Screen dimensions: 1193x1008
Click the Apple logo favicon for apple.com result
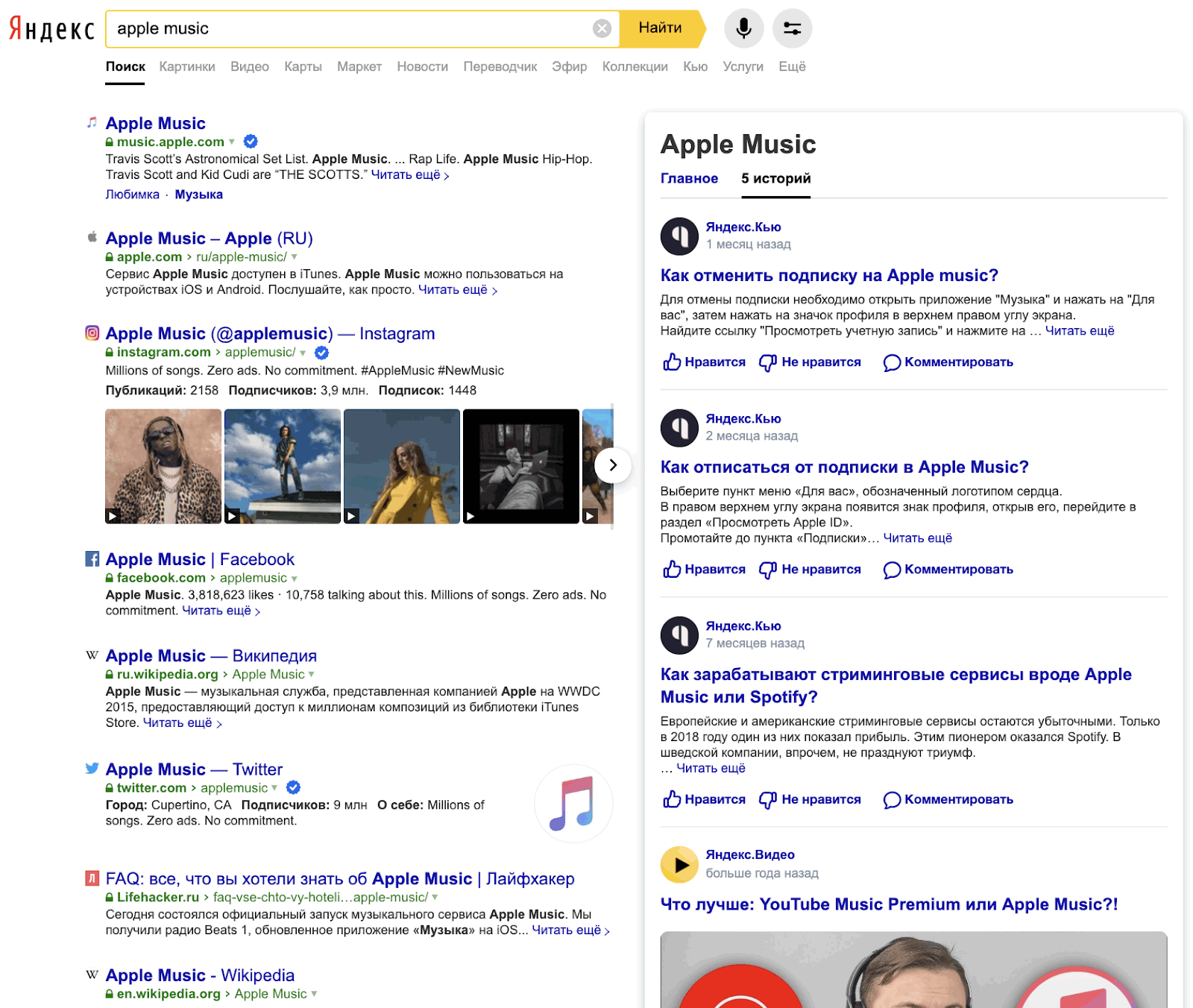point(92,237)
